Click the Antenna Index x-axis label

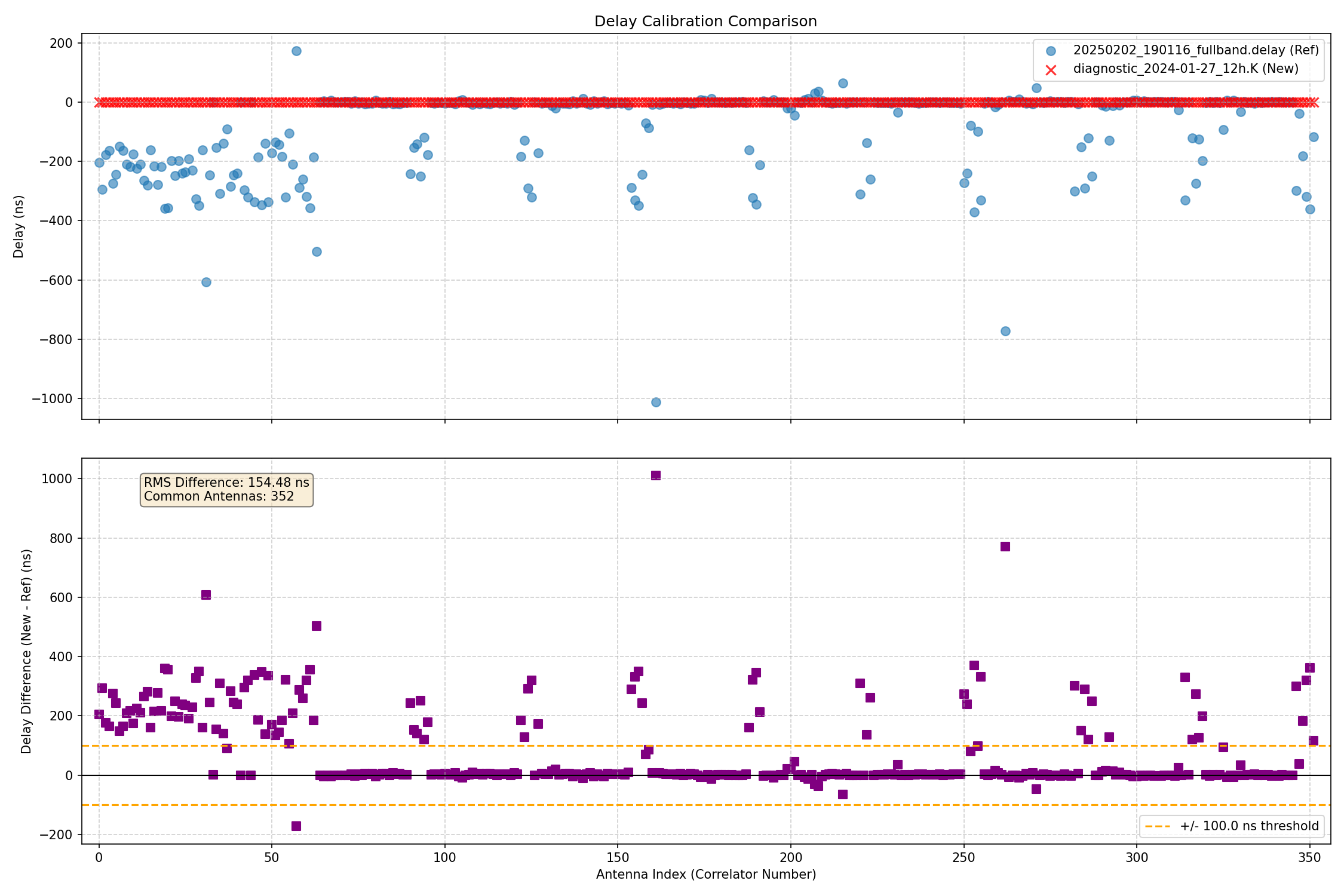click(705, 875)
